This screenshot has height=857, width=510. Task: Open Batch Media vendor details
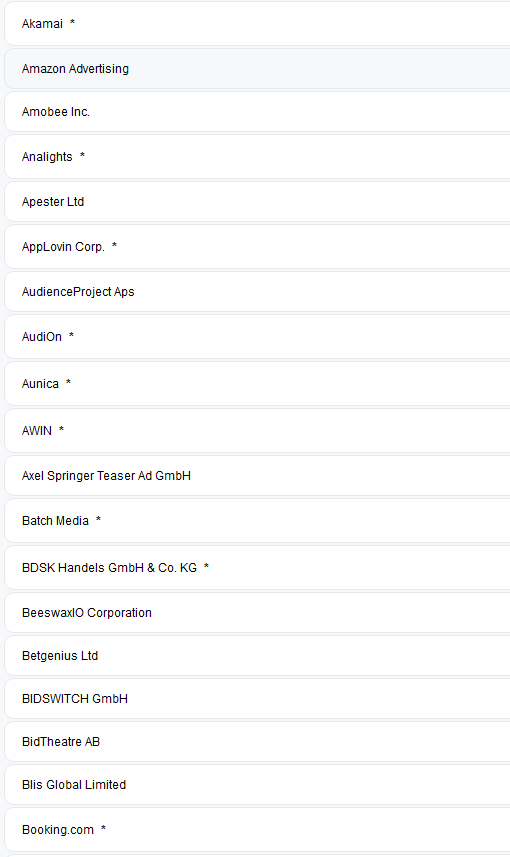[257, 521]
